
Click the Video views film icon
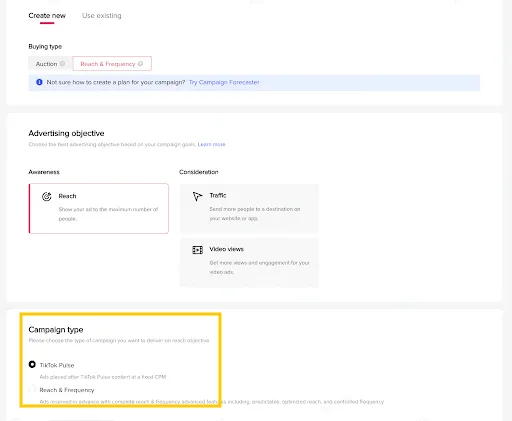pos(198,250)
